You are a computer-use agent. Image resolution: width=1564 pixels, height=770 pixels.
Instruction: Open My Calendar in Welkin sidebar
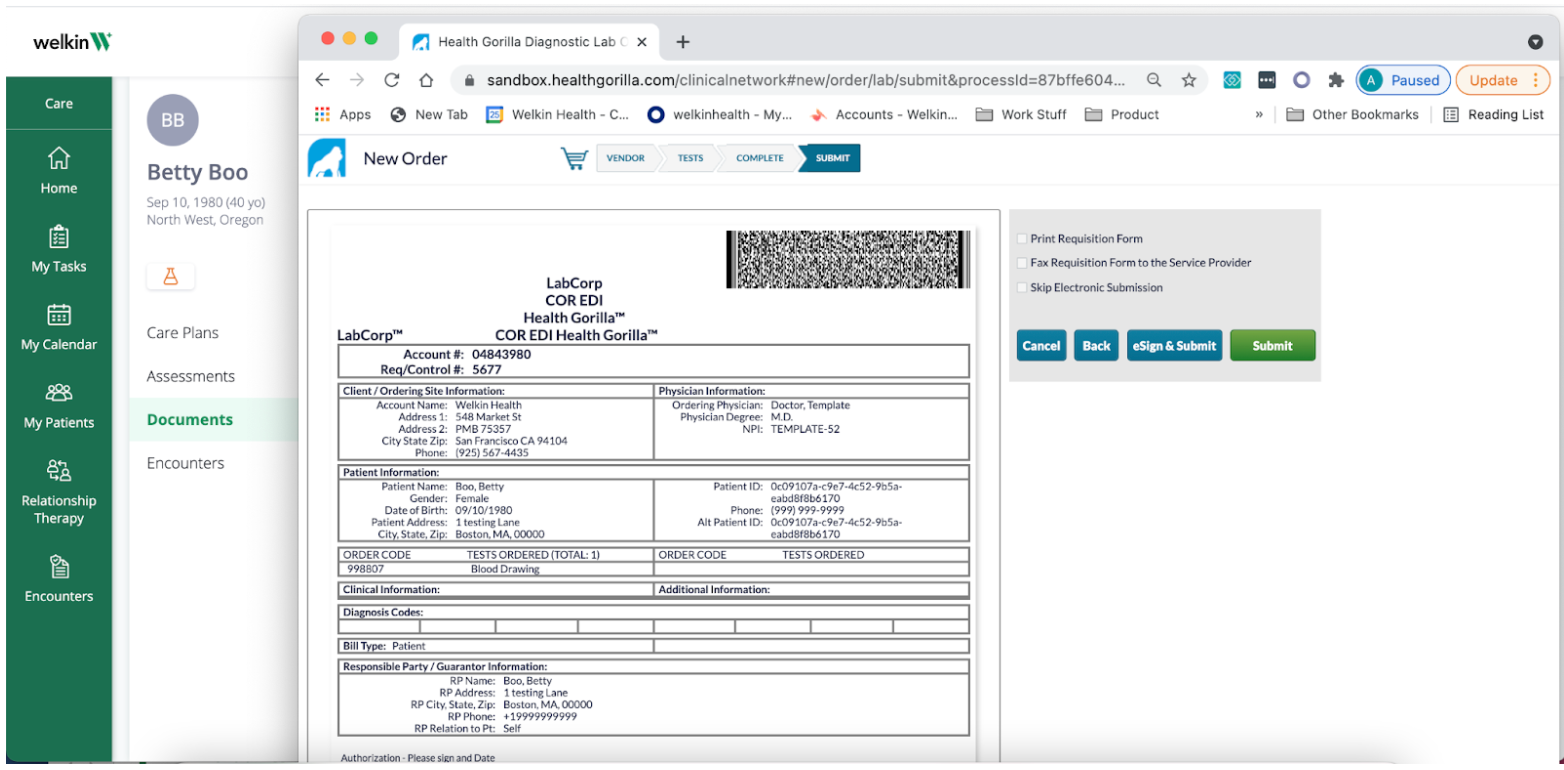pyautogui.click(x=59, y=326)
